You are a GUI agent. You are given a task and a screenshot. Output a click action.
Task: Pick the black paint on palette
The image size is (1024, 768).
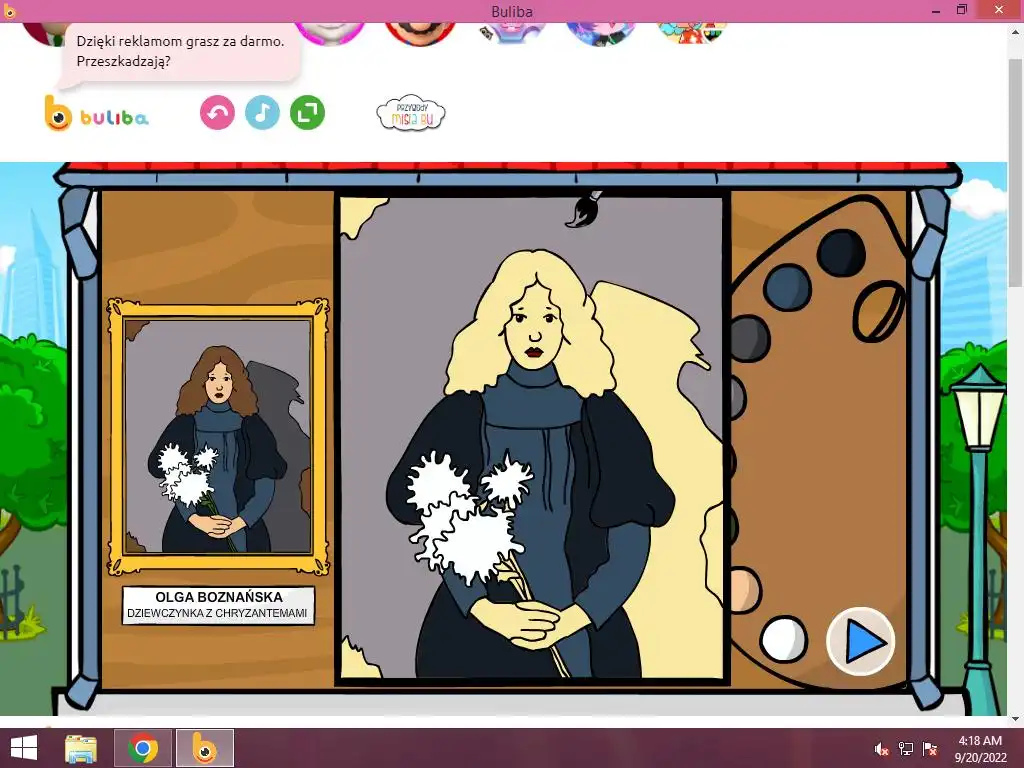(841, 253)
